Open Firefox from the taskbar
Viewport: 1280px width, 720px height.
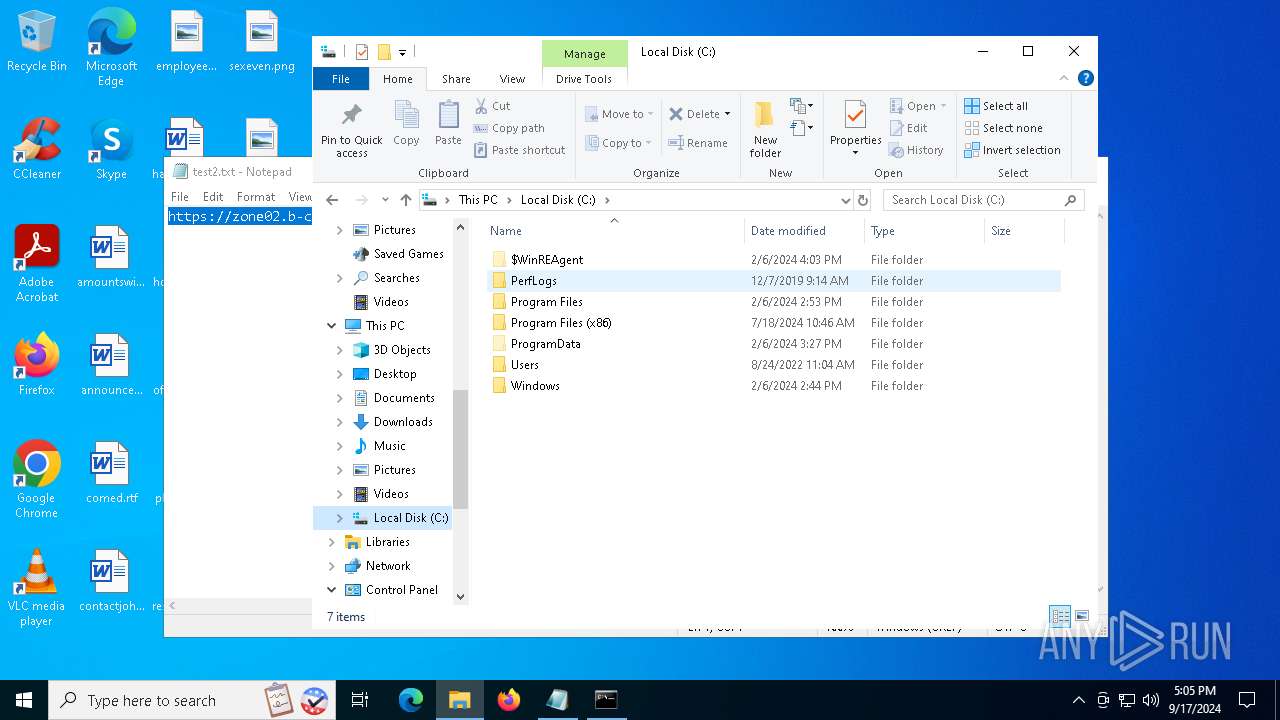point(509,700)
